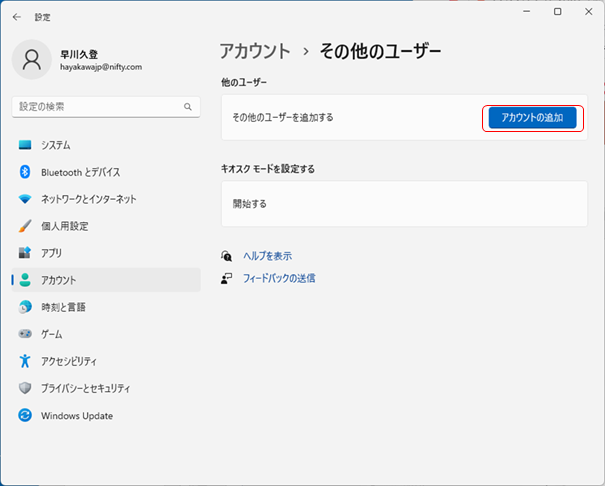The width and height of the screenshot is (605, 486).
Task: Open アクセシビリティ settings page
Action: pyautogui.click(x=68, y=361)
